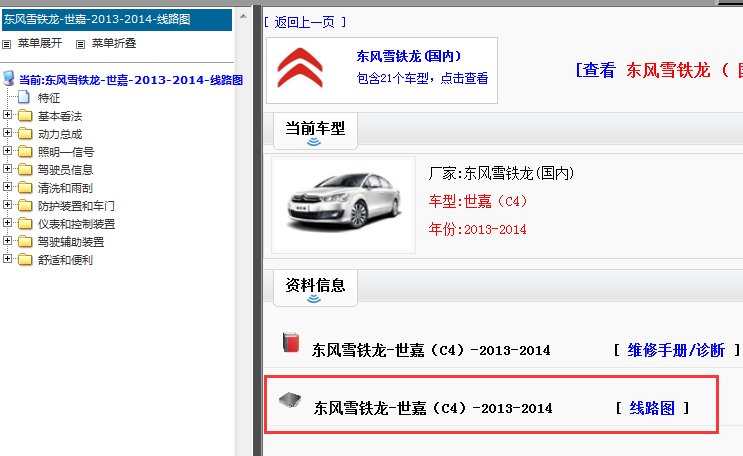Click the root node computer icon
This screenshot has width=743, height=456.
pos(9,78)
